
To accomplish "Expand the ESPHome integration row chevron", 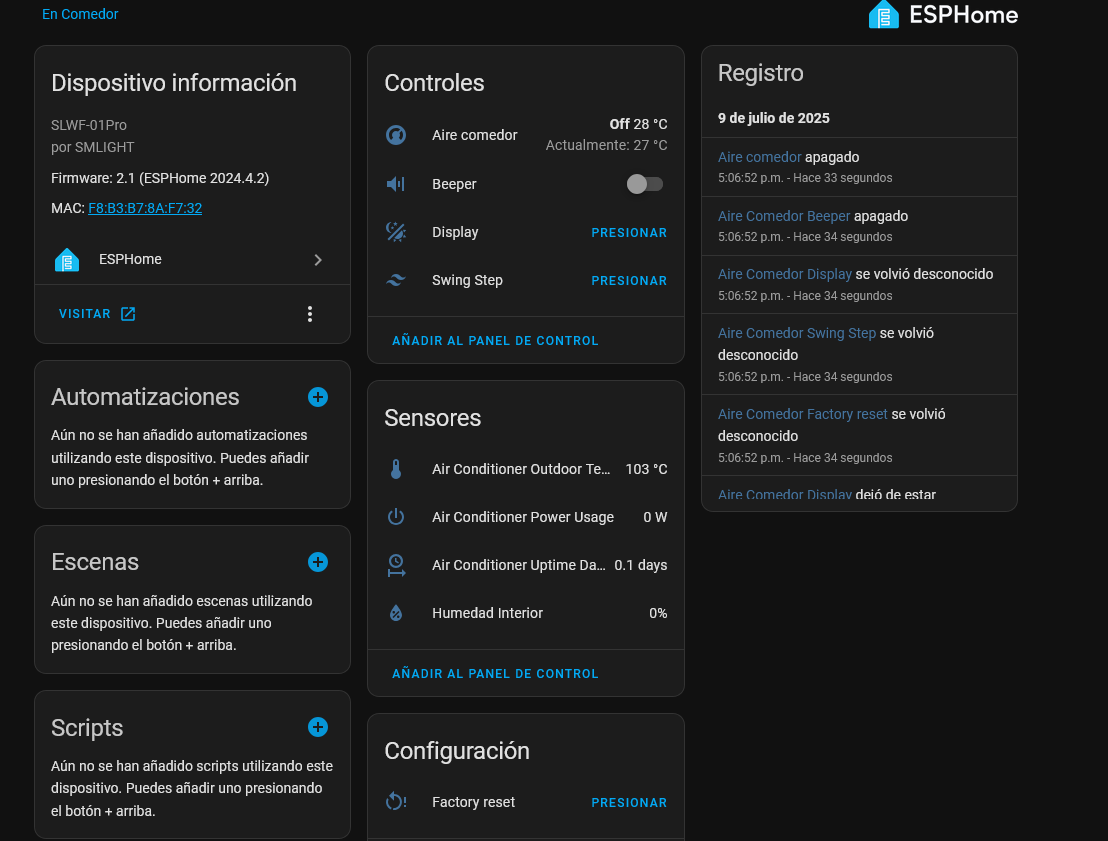I will (x=318, y=260).
